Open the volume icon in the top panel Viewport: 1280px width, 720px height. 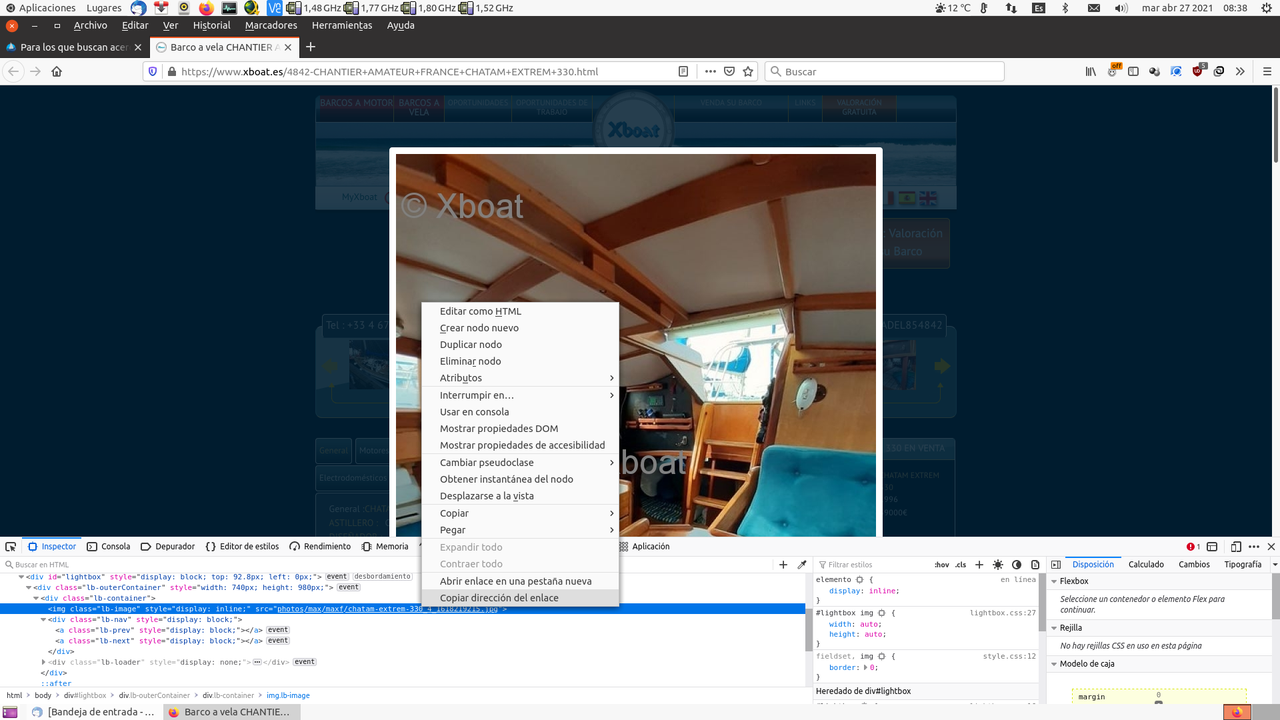(x=1121, y=8)
